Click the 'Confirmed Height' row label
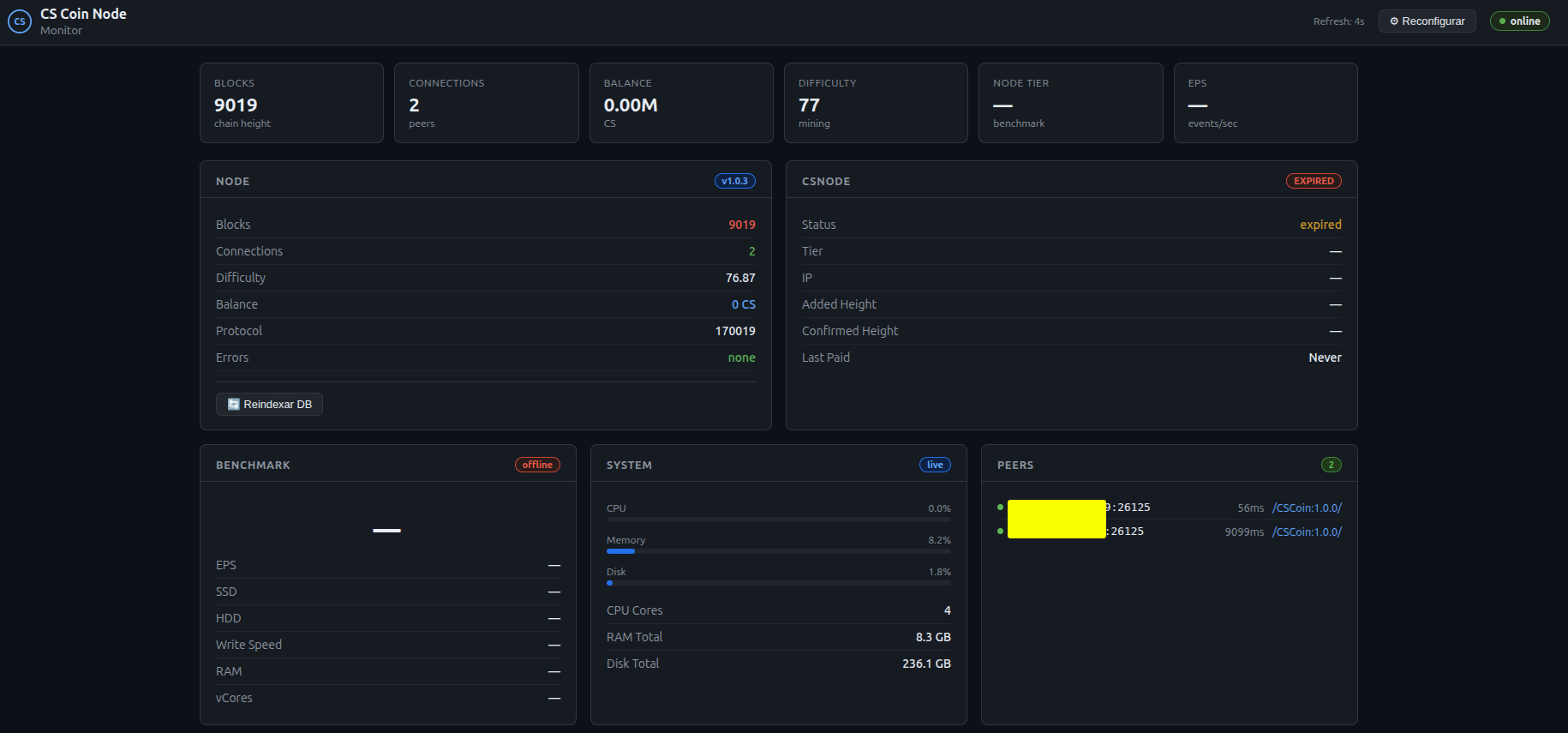 850,331
